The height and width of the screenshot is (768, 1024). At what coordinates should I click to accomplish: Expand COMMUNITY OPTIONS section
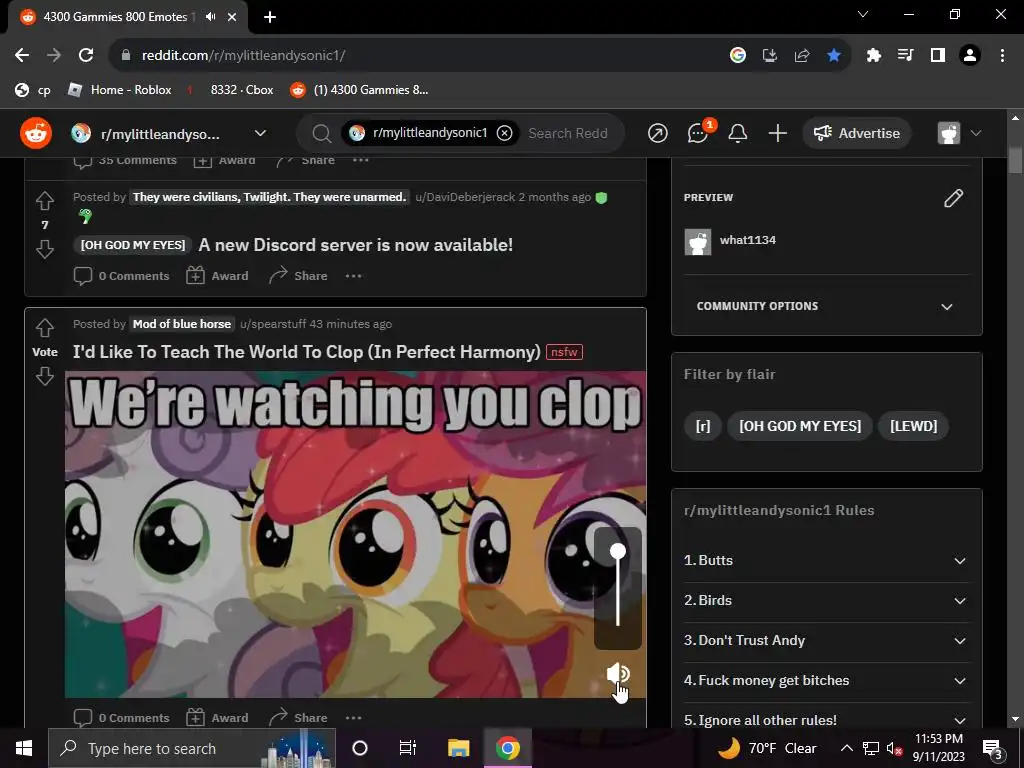click(826, 306)
